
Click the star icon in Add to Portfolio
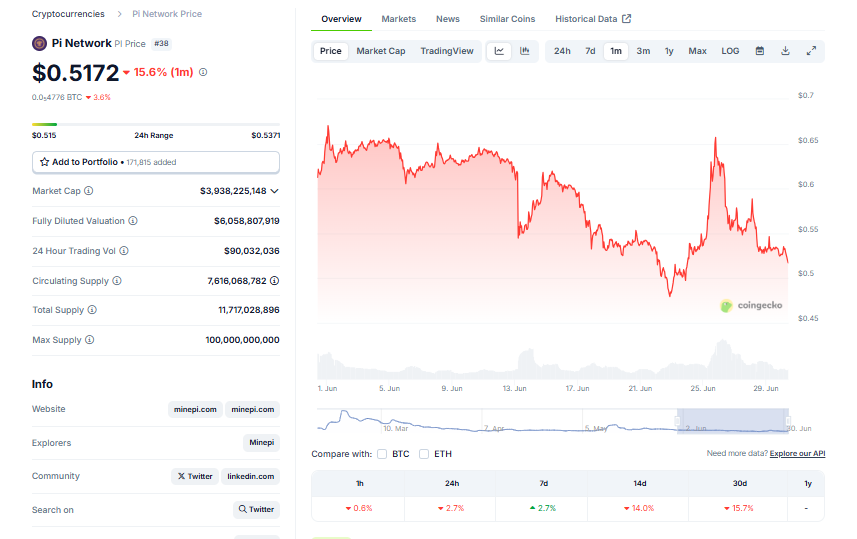(45, 162)
